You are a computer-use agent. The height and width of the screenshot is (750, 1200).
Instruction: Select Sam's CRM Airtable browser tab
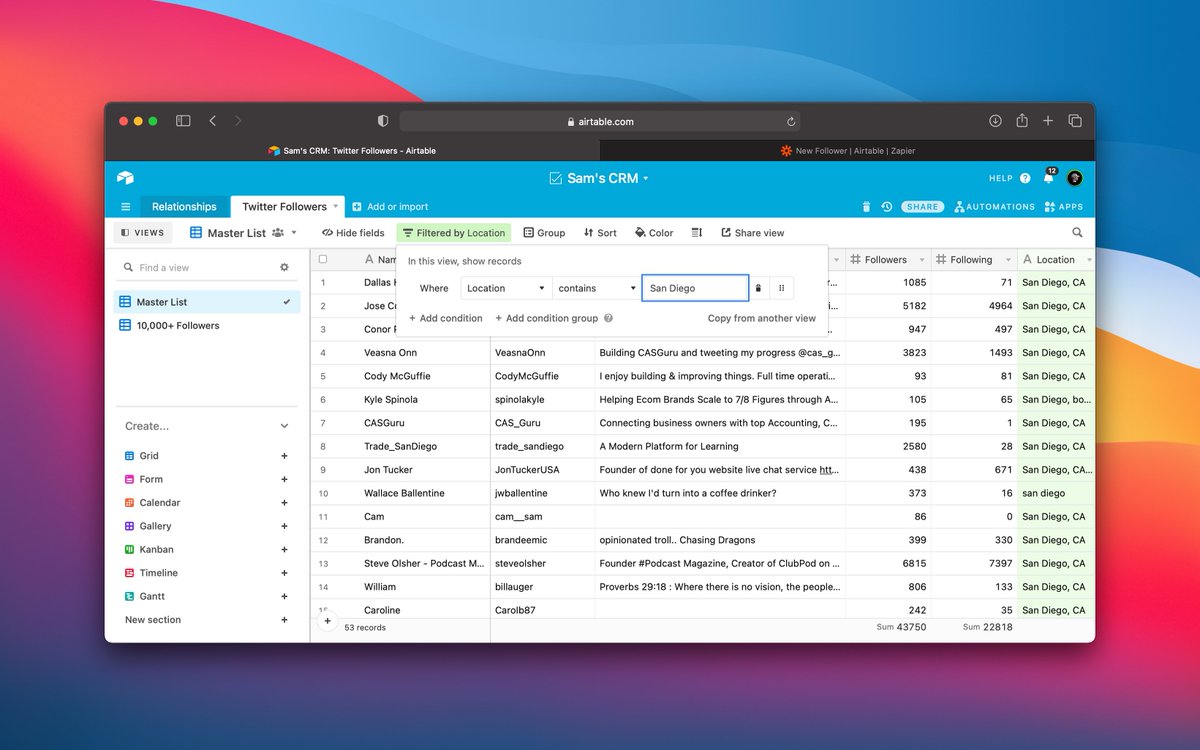coord(352,151)
